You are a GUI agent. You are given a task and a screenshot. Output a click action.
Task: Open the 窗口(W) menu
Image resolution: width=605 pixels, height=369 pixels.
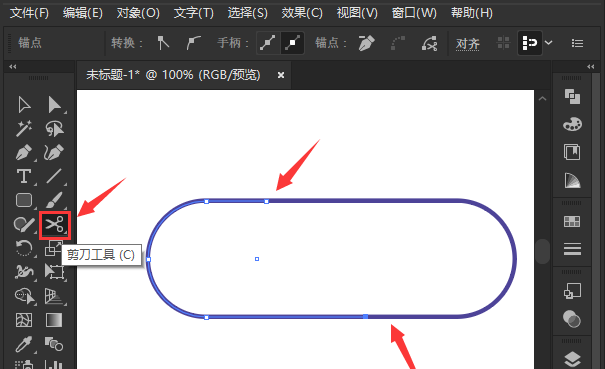(414, 13)
